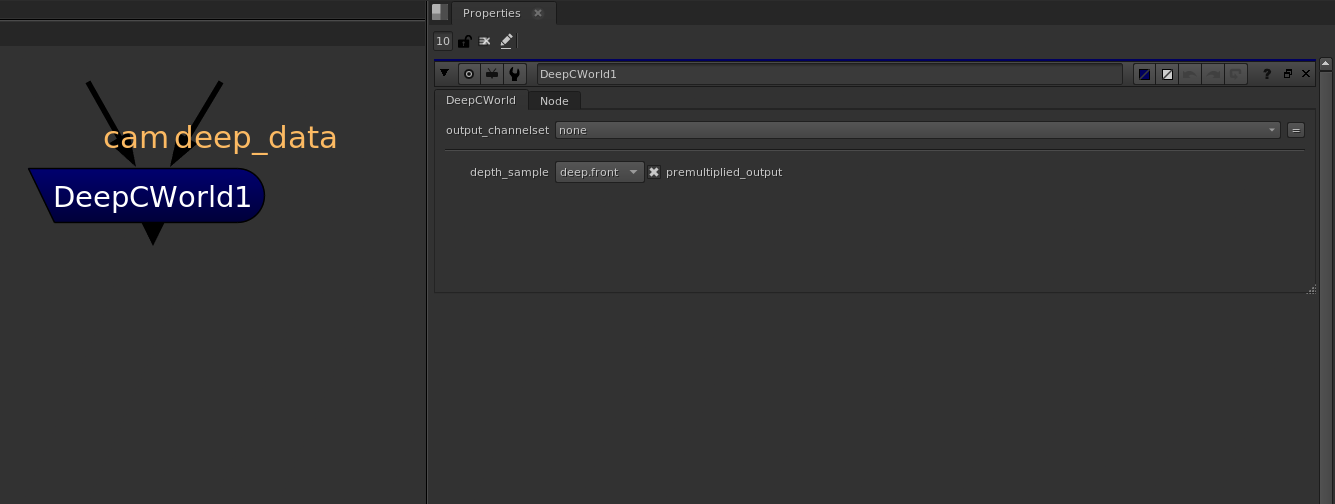Select the DeepCWorld tab
Screen dimensions: 1335x504
481,100
